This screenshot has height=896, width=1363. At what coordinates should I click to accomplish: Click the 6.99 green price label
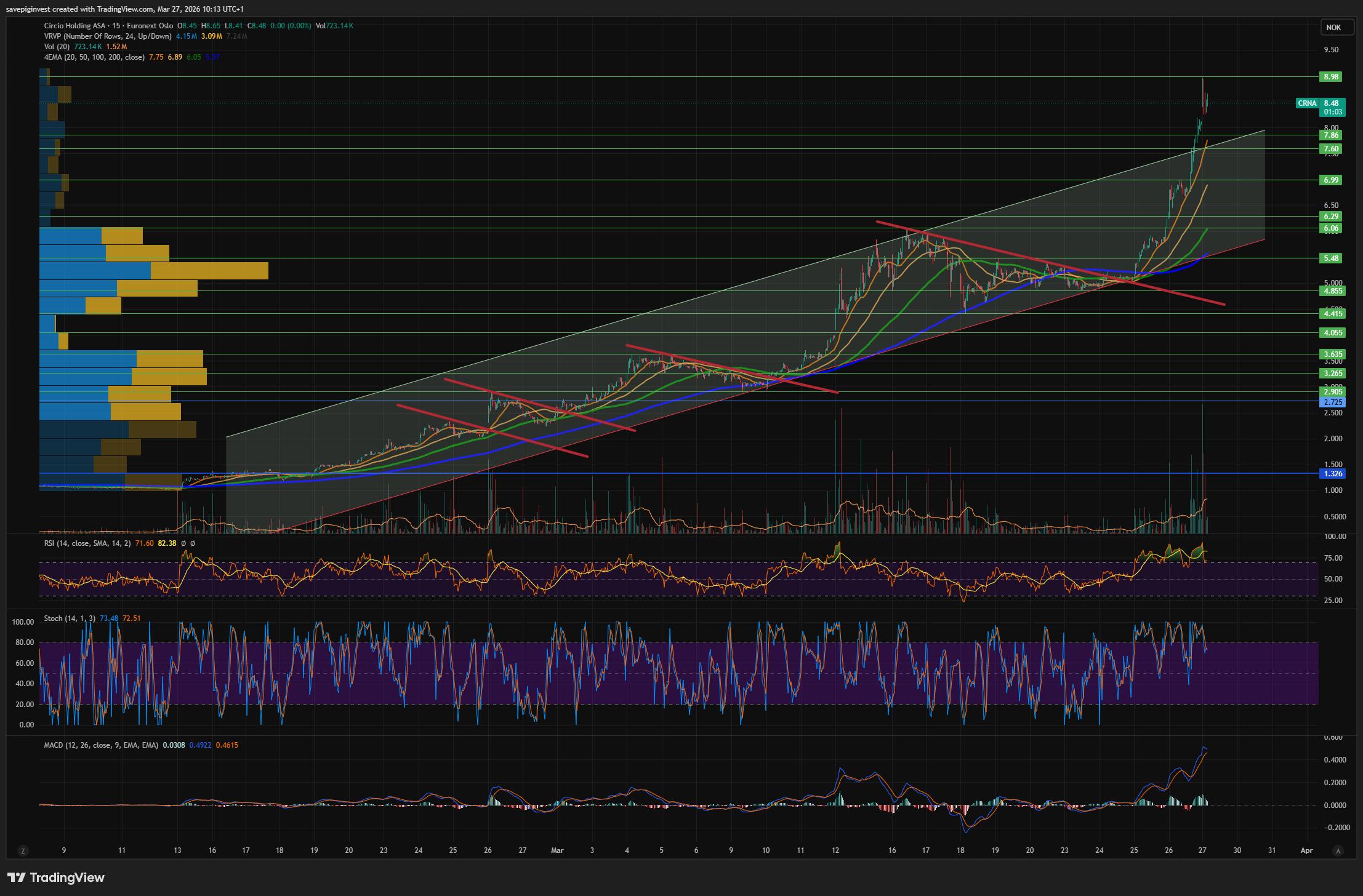point(1331,180)
